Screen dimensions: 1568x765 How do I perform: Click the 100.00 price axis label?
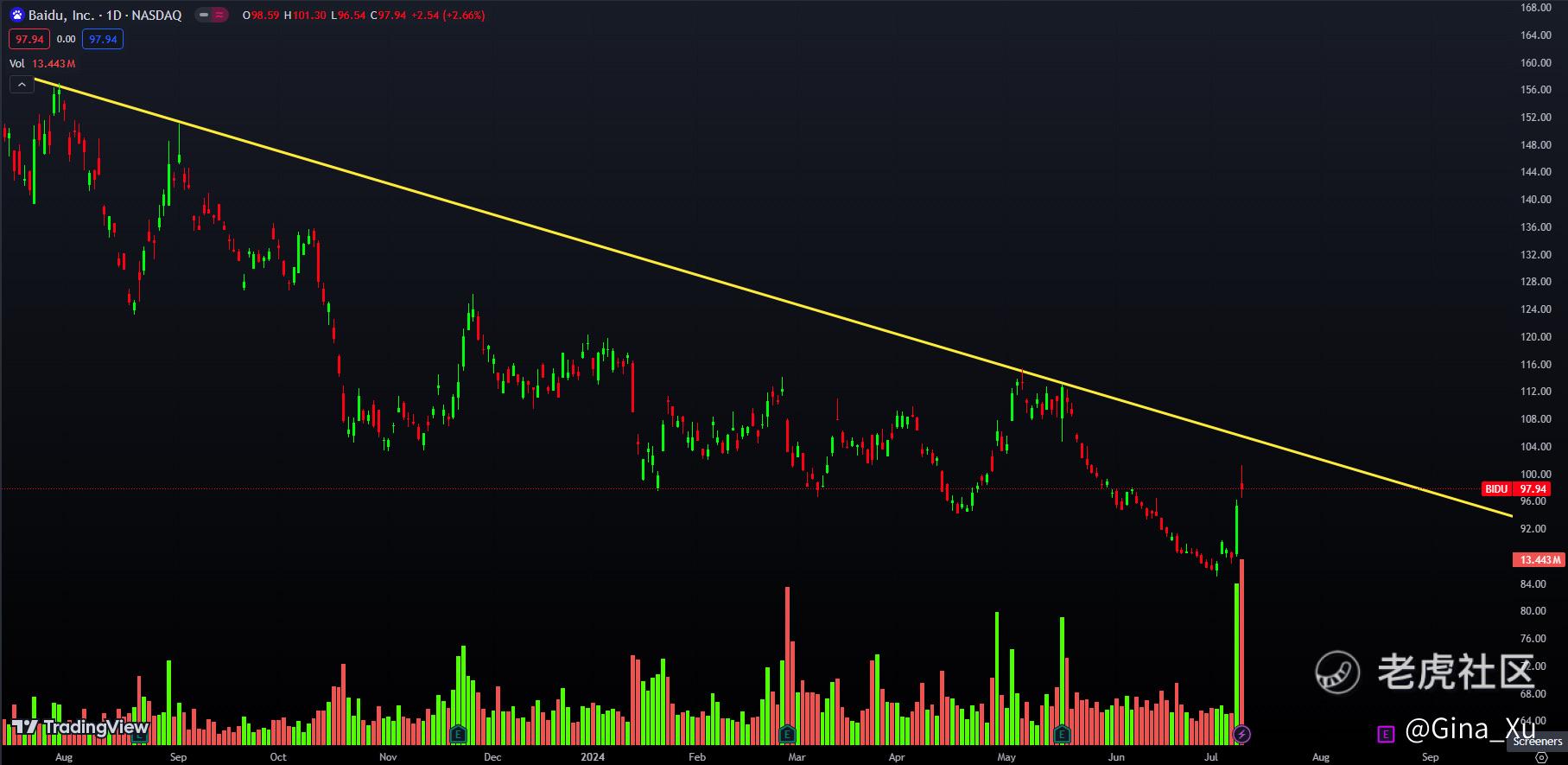click(1536, 475)
